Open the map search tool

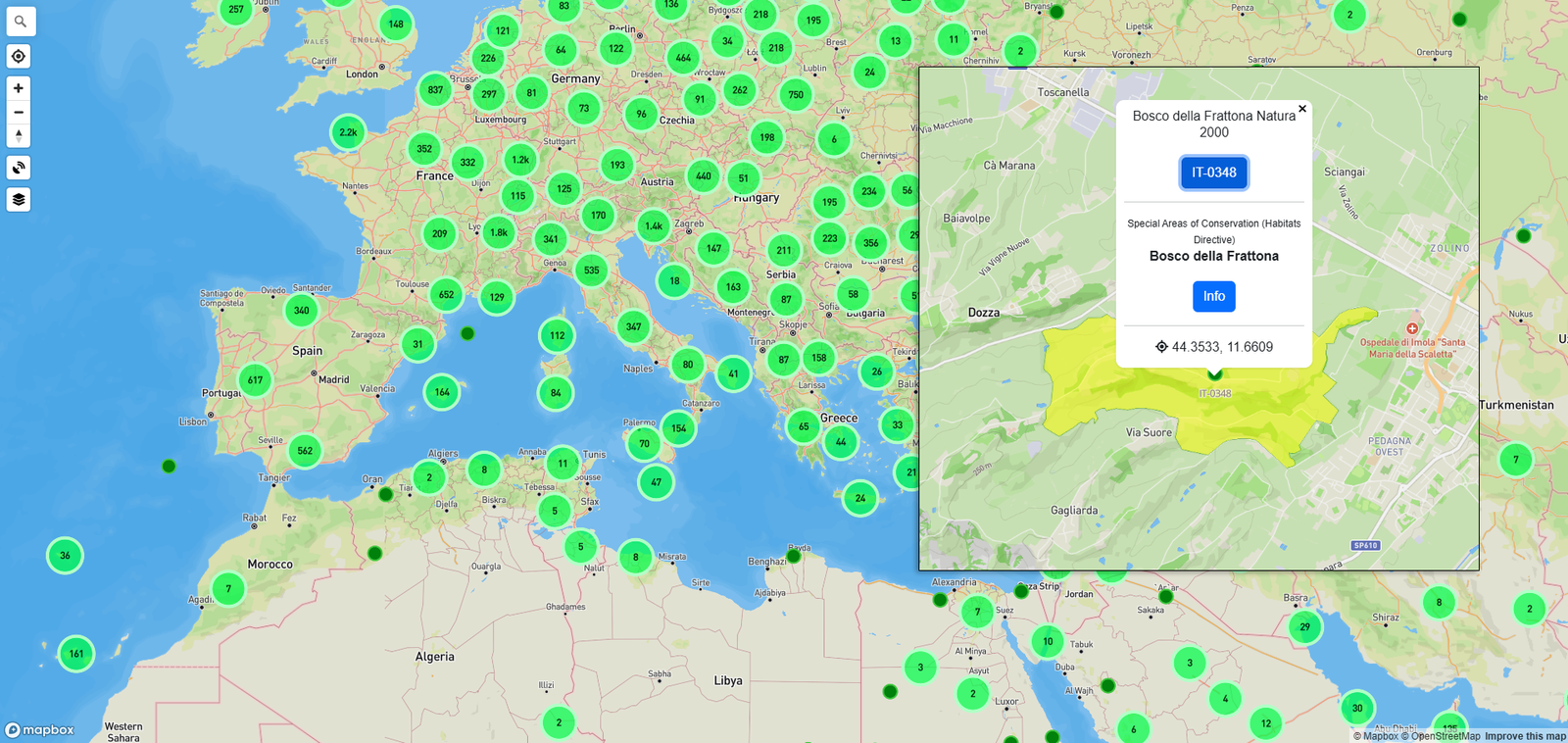point(20,22)
